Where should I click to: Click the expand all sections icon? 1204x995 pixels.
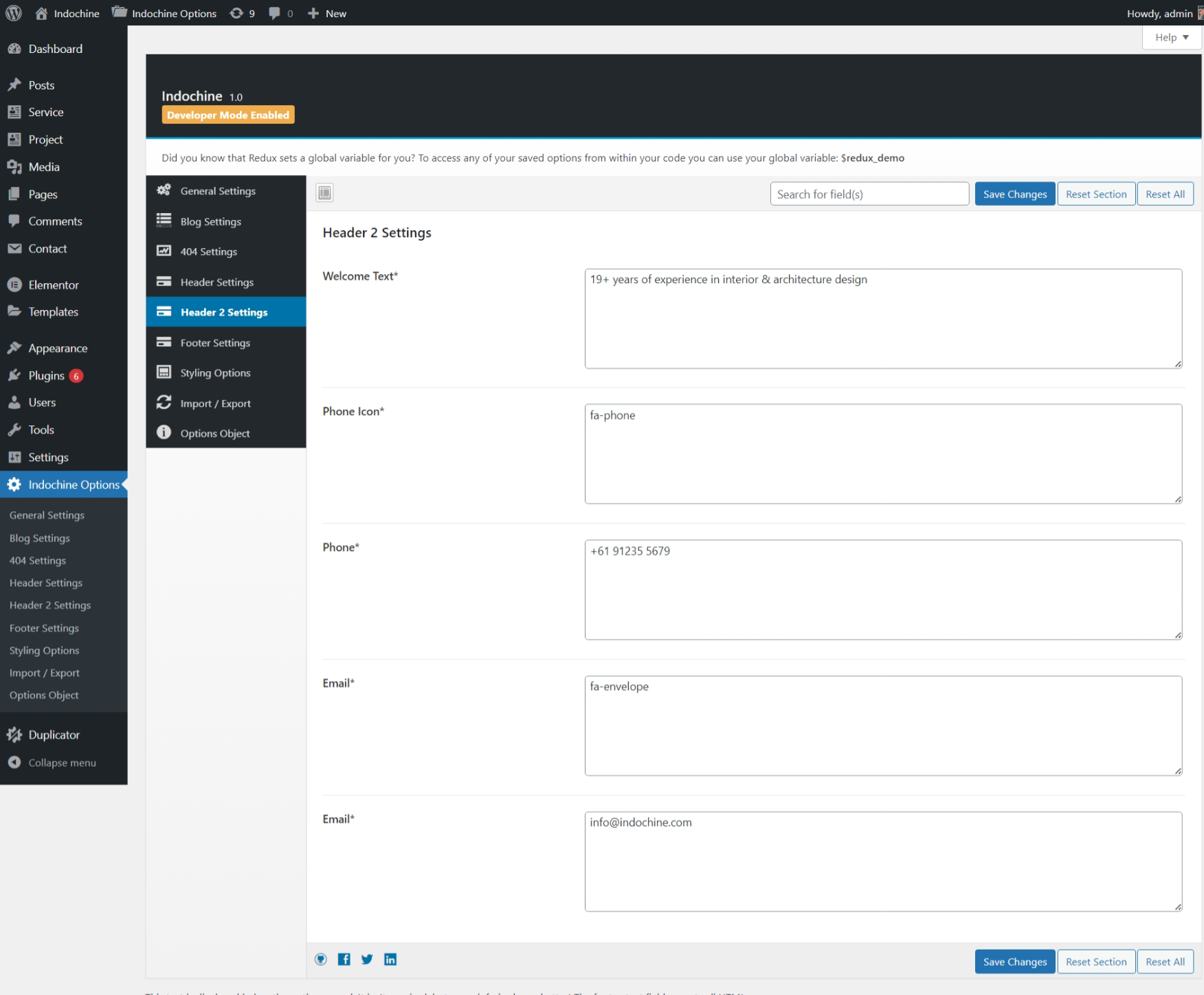pyautogui.click(x=324, y=193)
